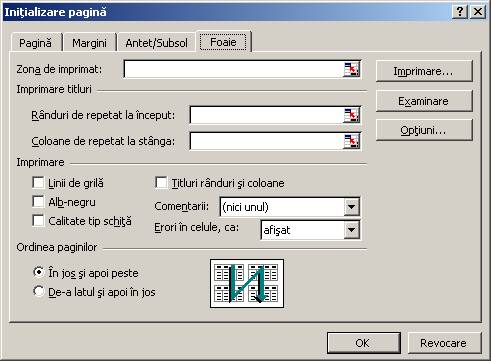Select În jos și apoi peste radio
This screenshot has height=361, width=491.
(39, 272)
